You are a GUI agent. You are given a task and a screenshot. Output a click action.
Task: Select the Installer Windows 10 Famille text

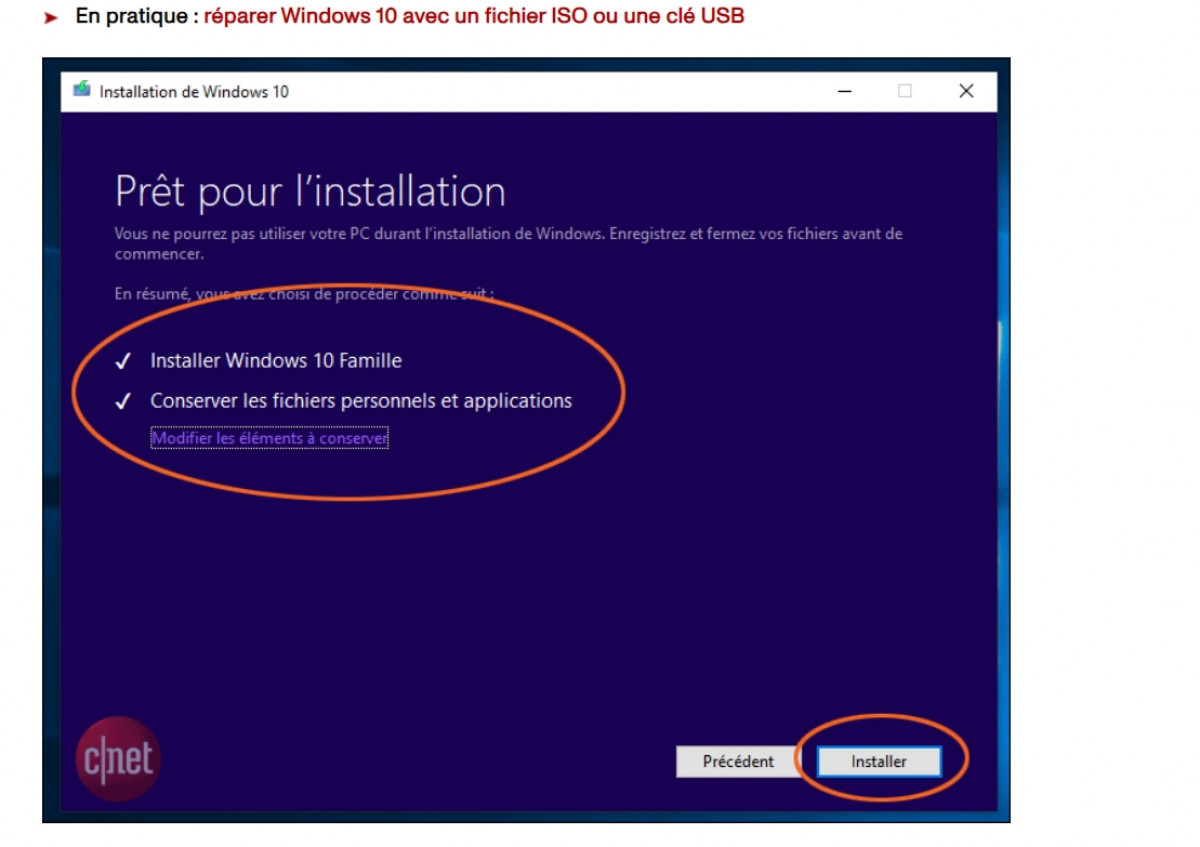point(276,360)
